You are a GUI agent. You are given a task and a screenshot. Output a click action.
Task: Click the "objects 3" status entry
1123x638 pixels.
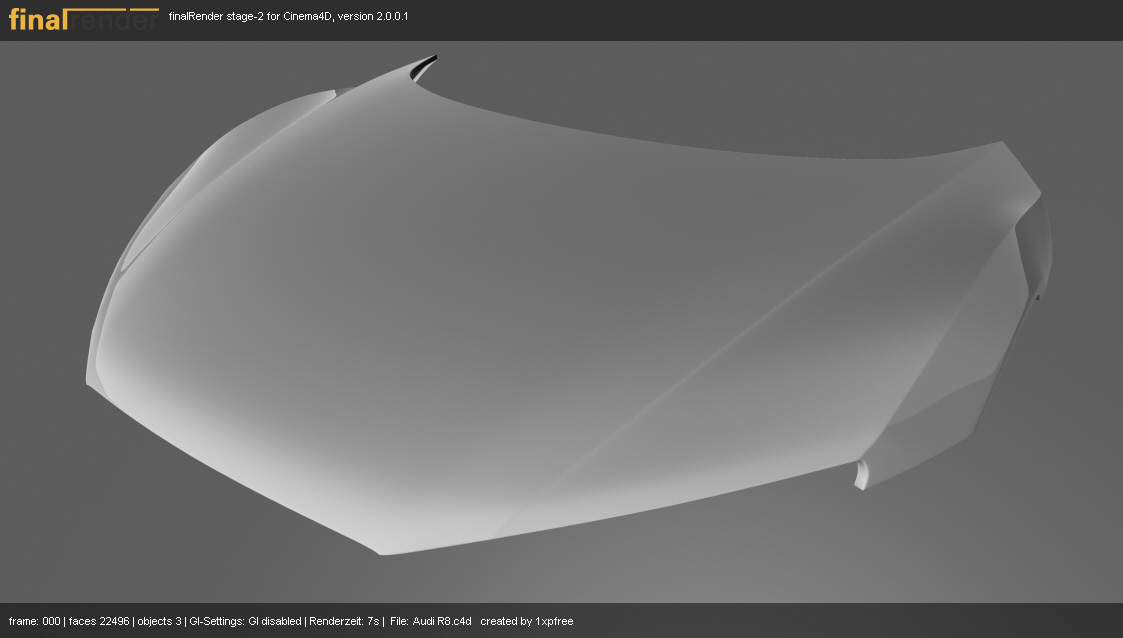[159, 621]
